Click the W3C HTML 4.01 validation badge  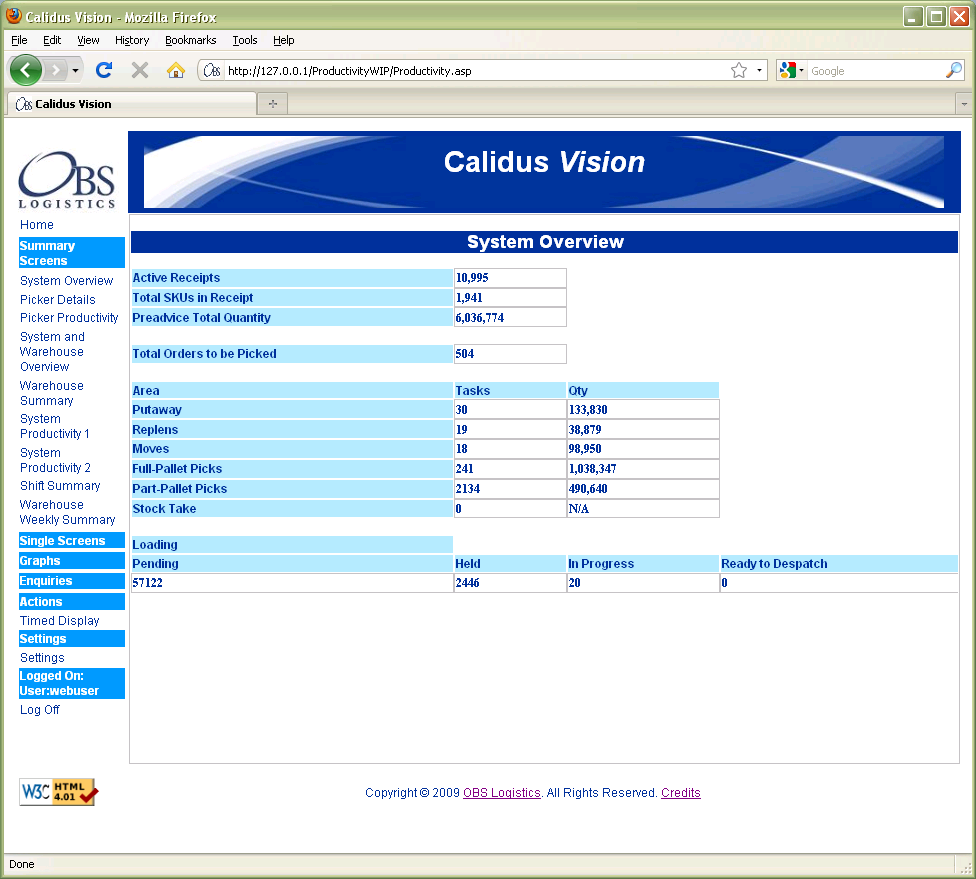(59, 792)
